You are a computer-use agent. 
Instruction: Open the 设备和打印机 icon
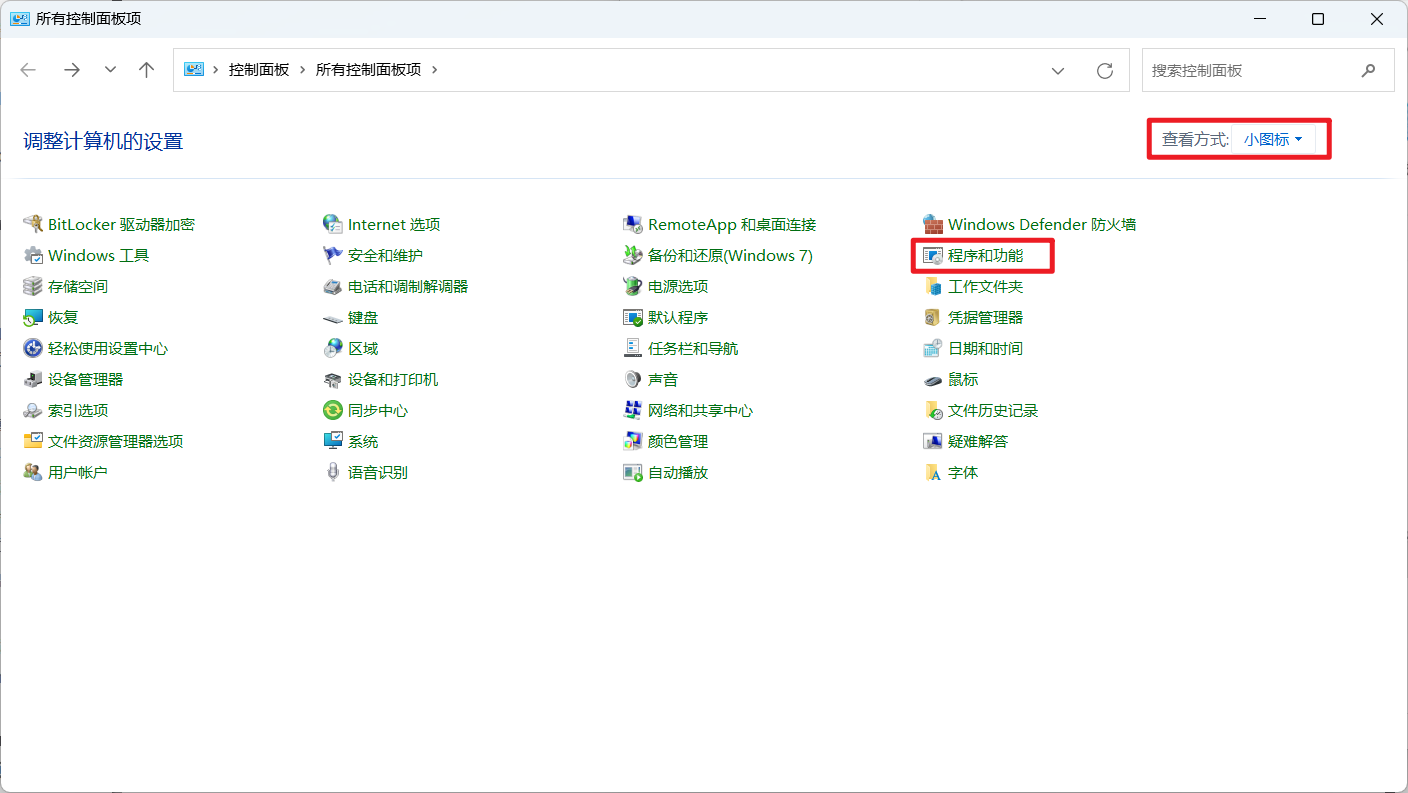click(333, 379)
